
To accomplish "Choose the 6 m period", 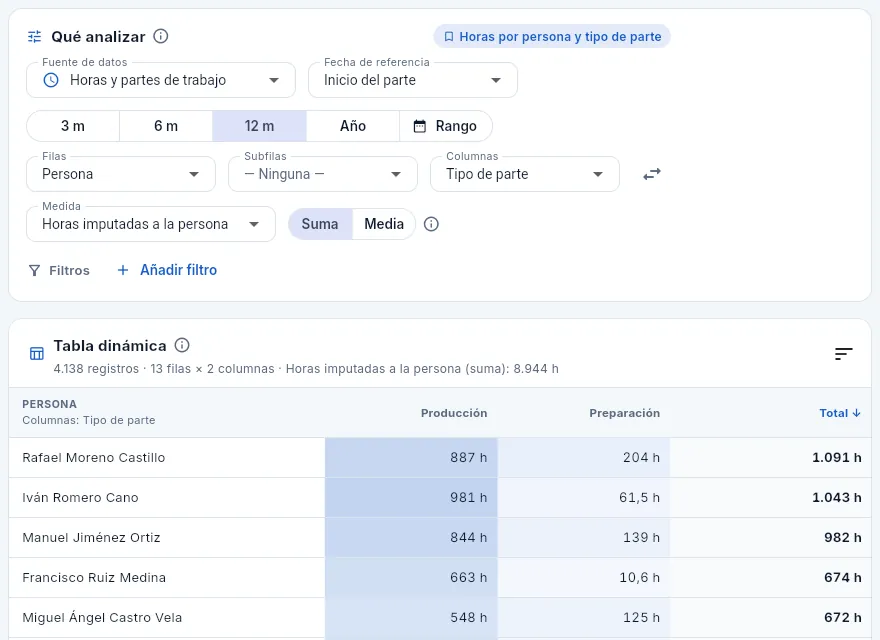I will coord(166,126).
